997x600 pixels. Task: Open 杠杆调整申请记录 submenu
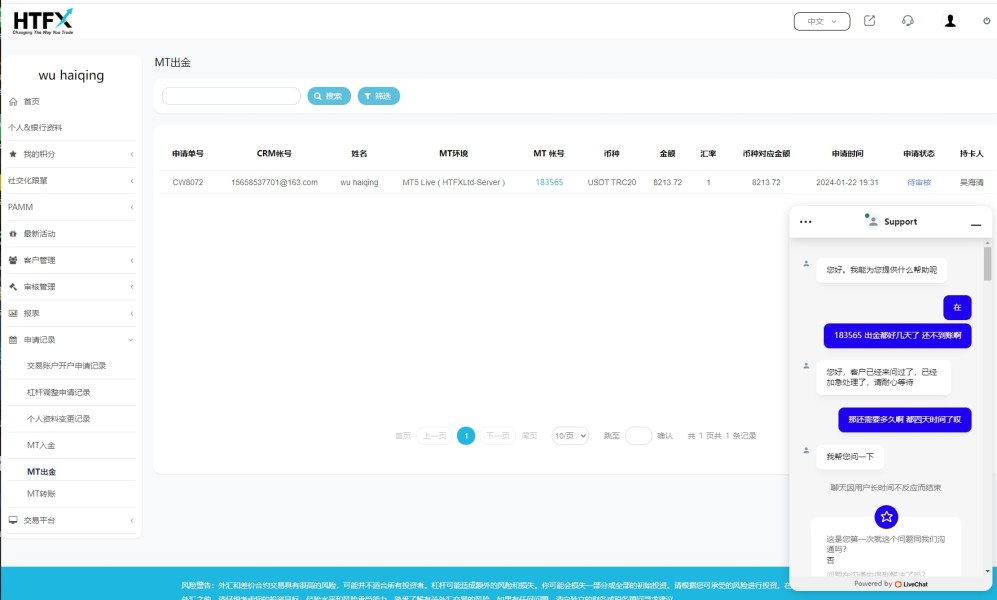tap(58, 393)
